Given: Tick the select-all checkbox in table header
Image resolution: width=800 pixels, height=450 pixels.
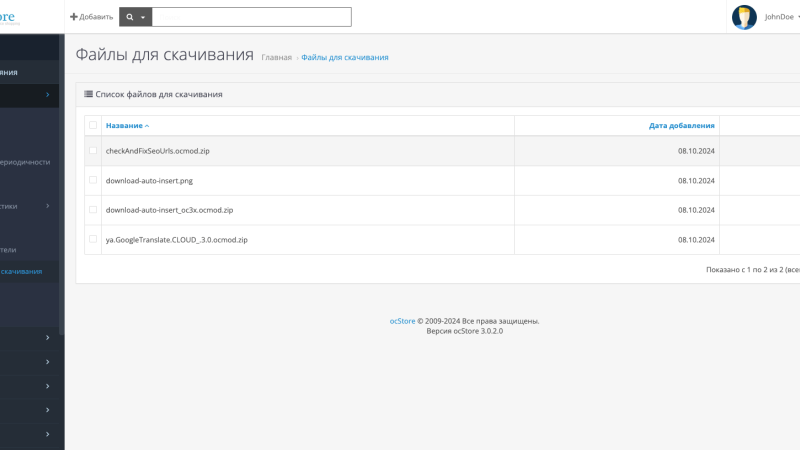Looking at the screenshot, I should tap(93, 125).
